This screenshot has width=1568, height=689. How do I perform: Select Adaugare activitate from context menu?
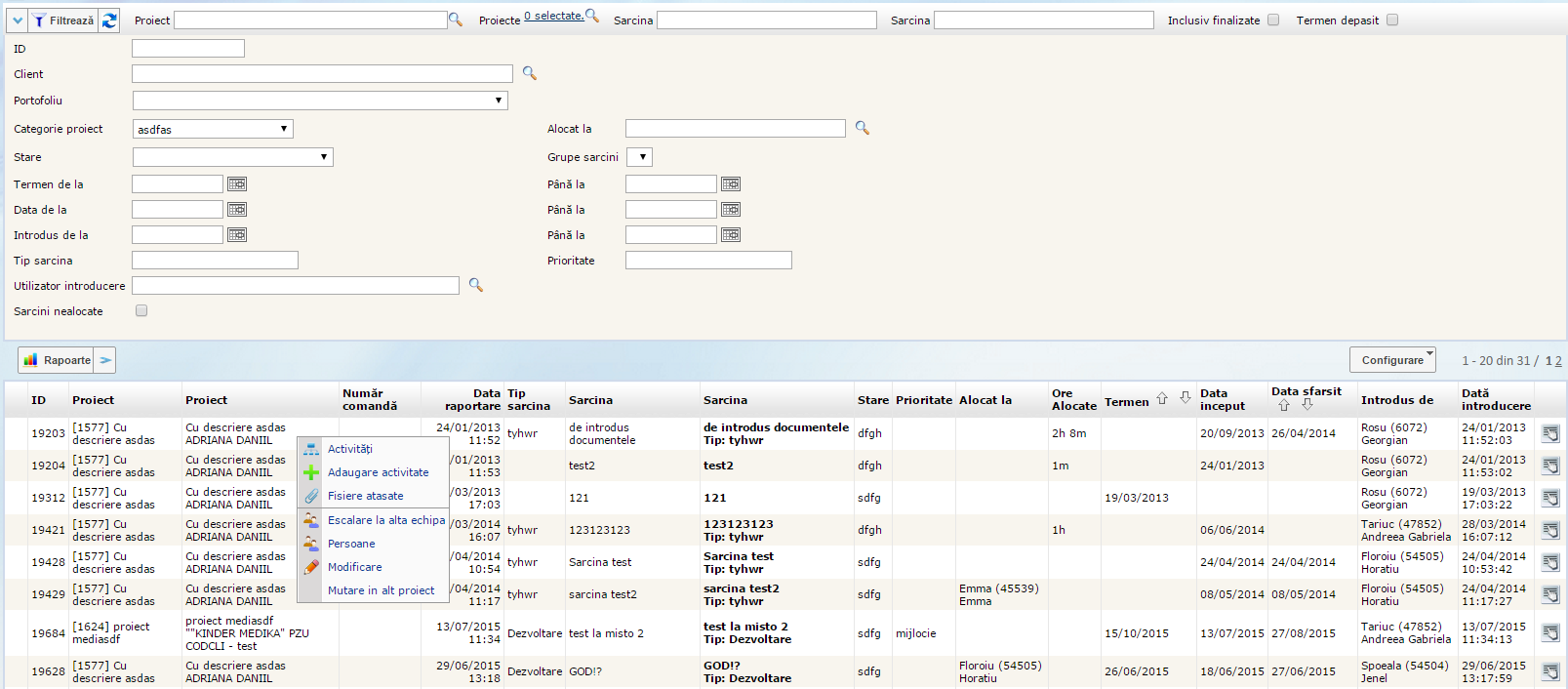[x=378, y=472]
